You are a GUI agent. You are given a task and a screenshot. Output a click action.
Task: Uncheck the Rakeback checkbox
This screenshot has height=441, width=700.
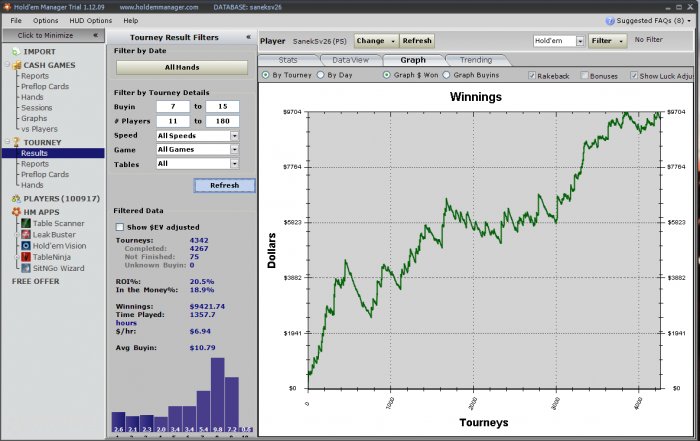[x=532, y=75]
